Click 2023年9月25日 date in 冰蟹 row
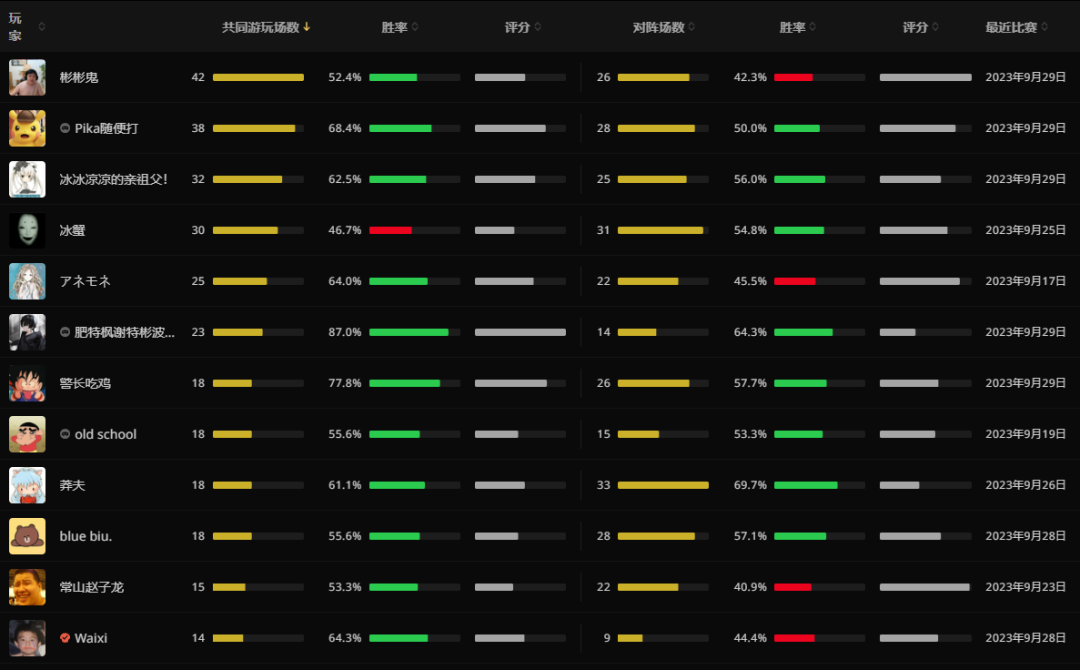The height and width of the screenshot is (670, 1080). [1026, 230]
